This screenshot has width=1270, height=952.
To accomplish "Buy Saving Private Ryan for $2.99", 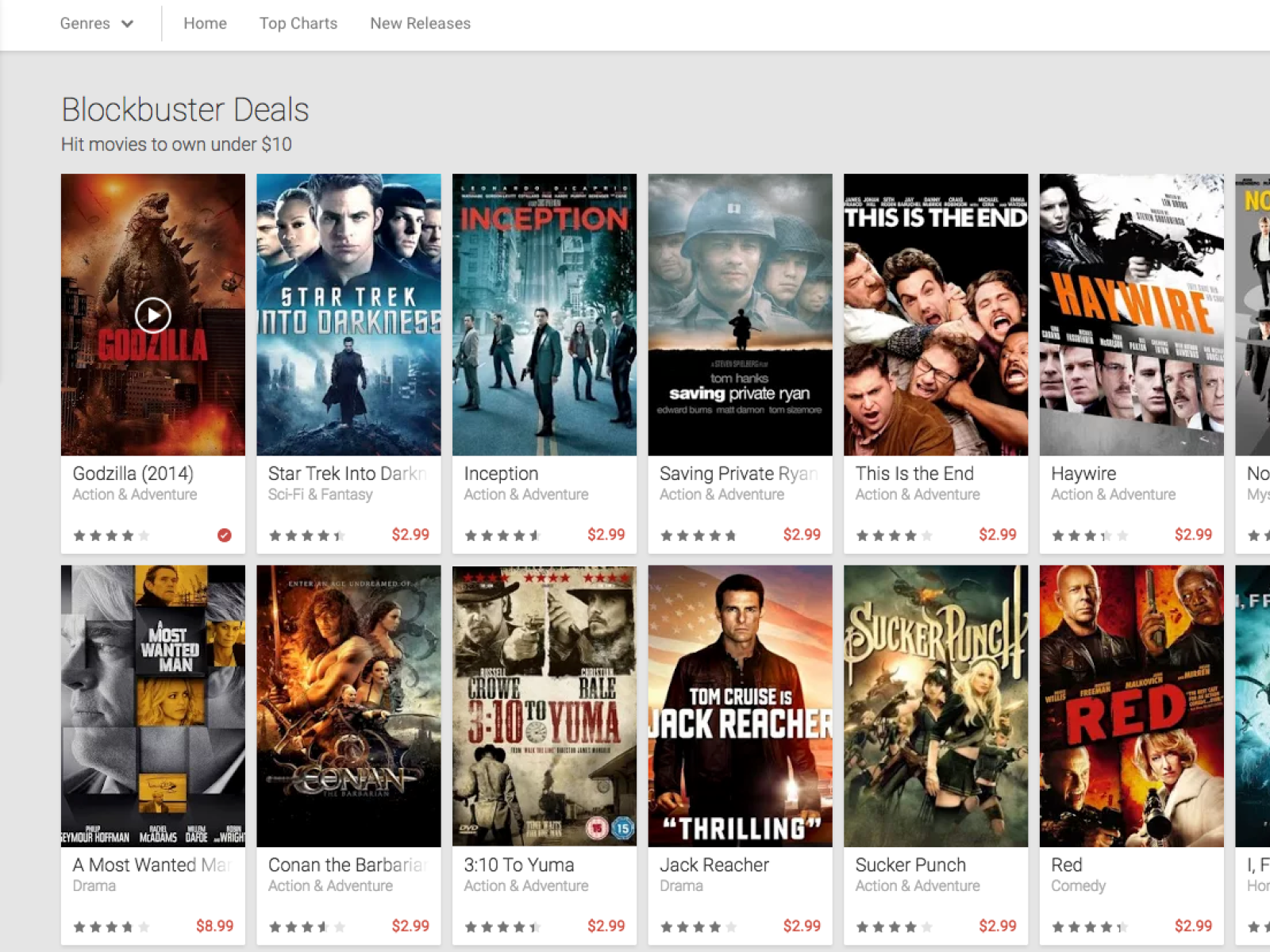I will tap(801, 535).
